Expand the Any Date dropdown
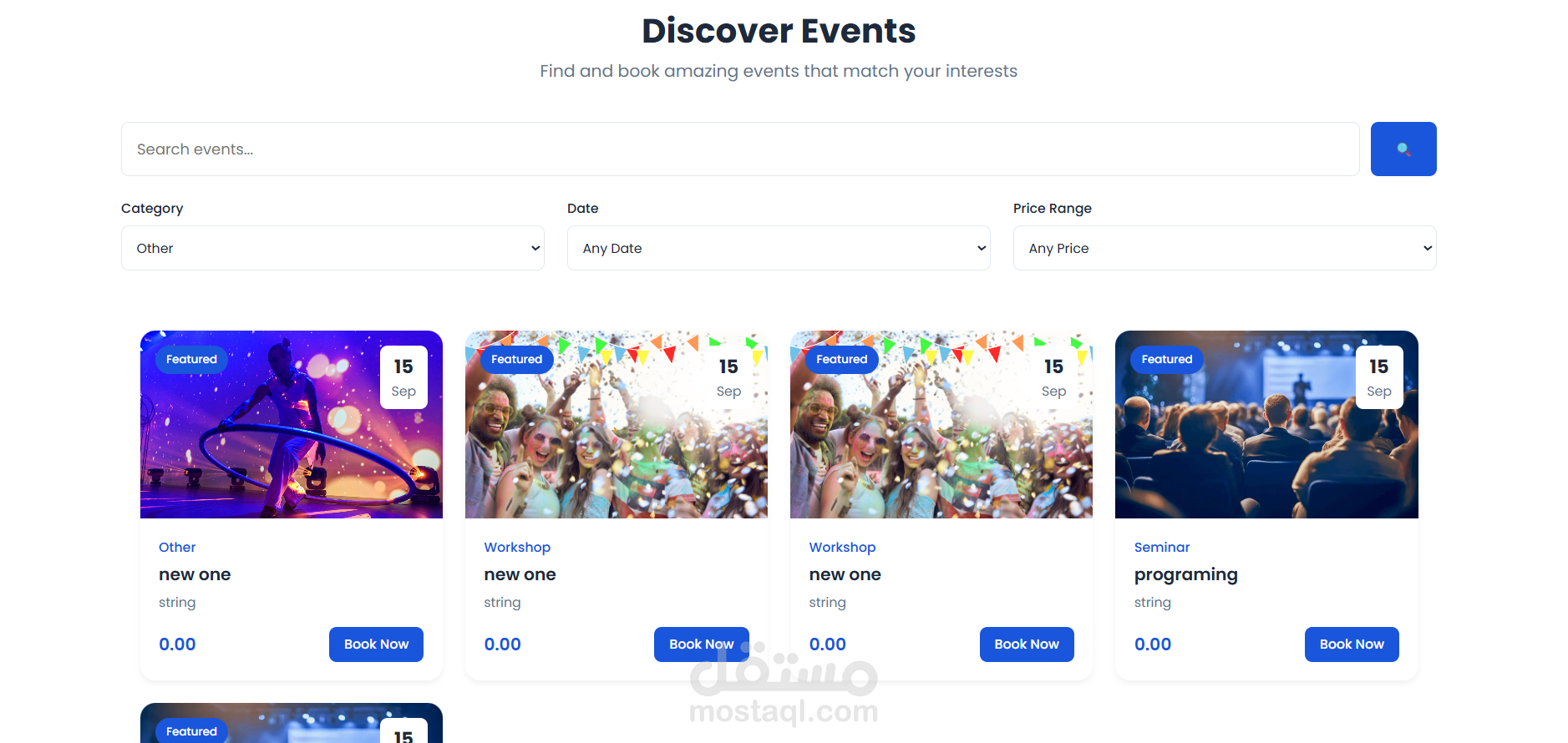 point(779,248)
